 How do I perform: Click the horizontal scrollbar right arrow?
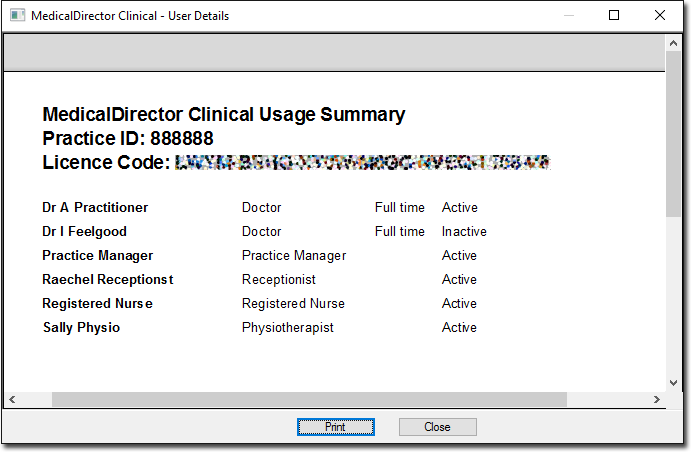(657, 400)
